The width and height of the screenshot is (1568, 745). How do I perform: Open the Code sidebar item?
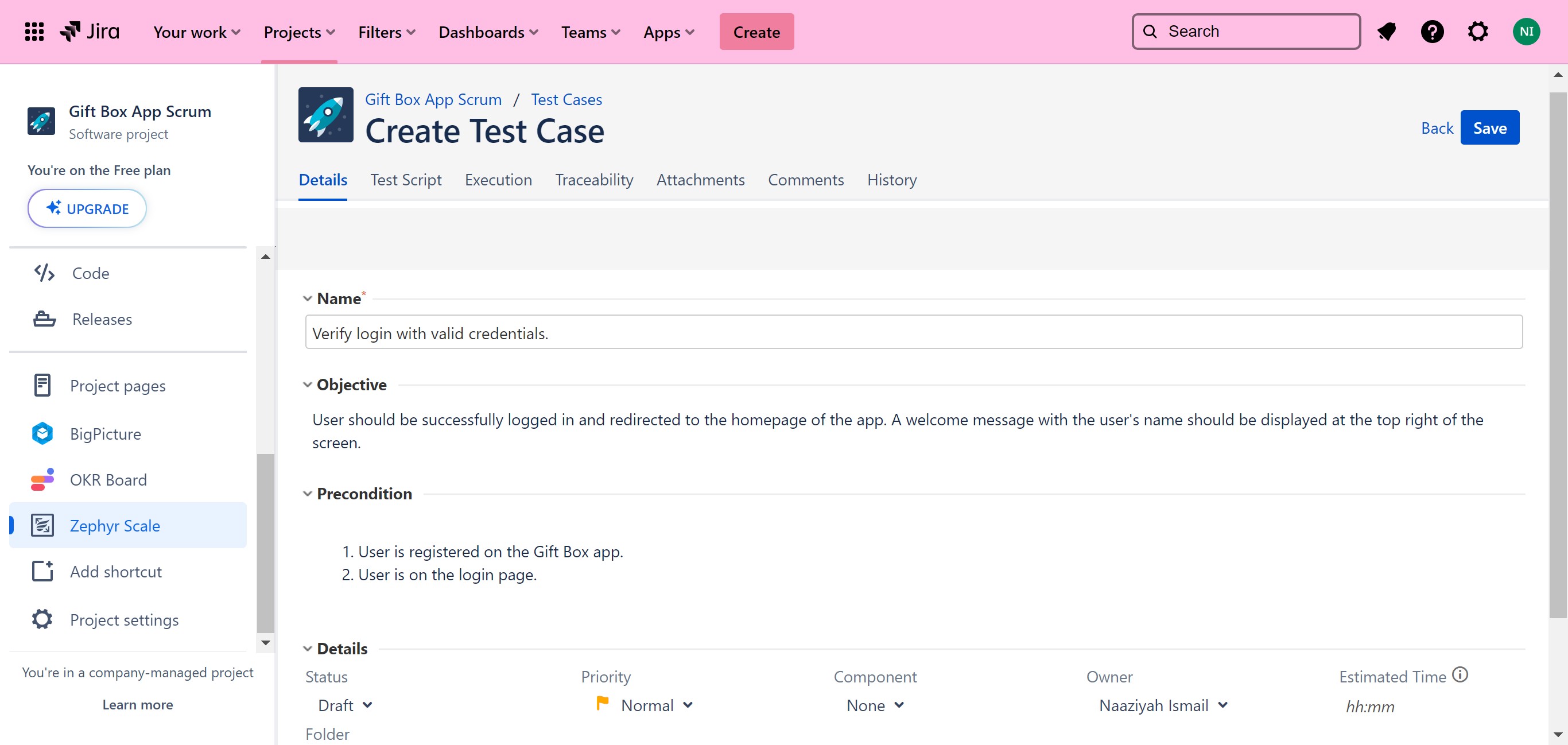(x=91, y=273)
